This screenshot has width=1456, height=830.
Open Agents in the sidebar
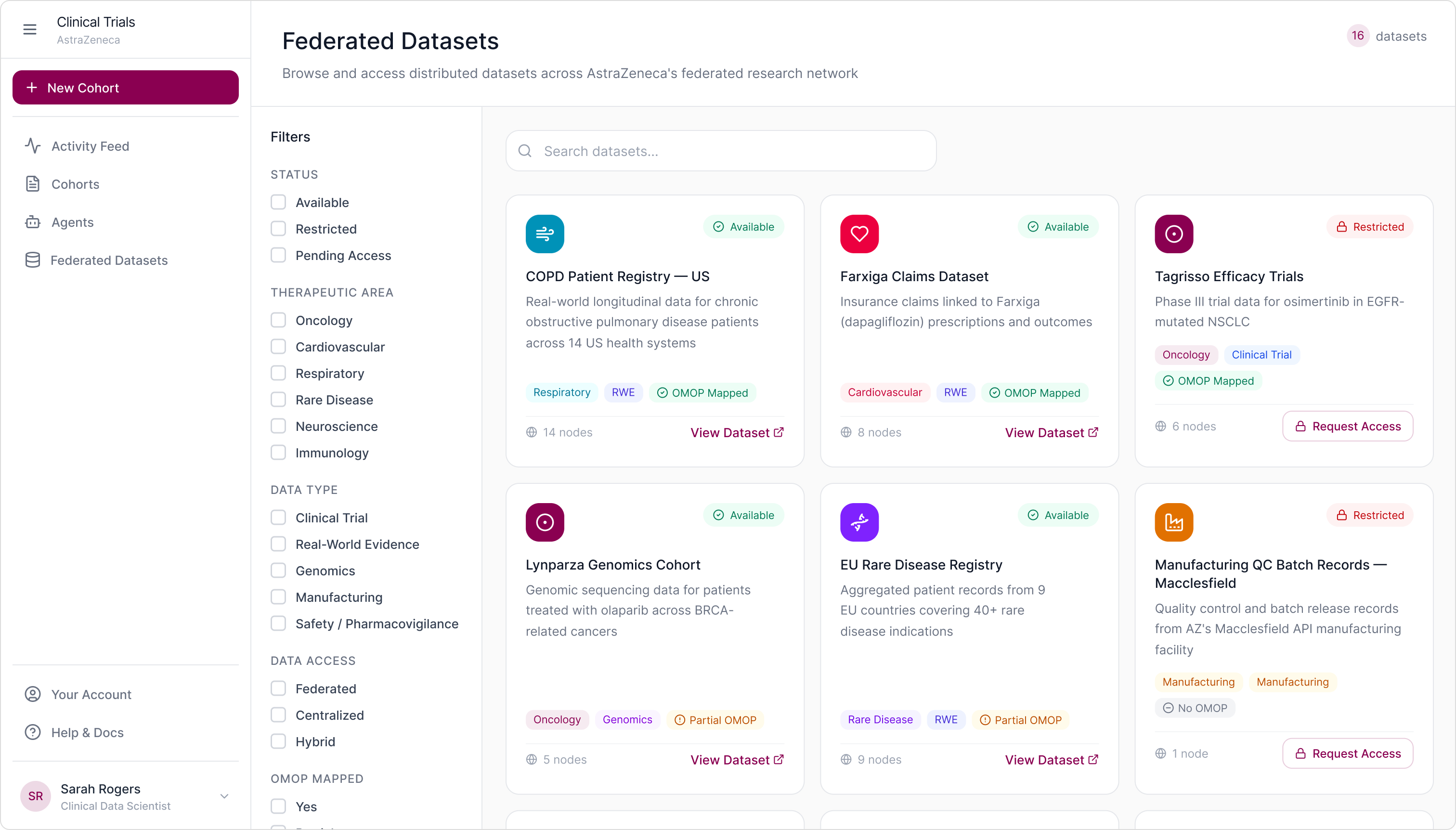click(x=125, y=222)
